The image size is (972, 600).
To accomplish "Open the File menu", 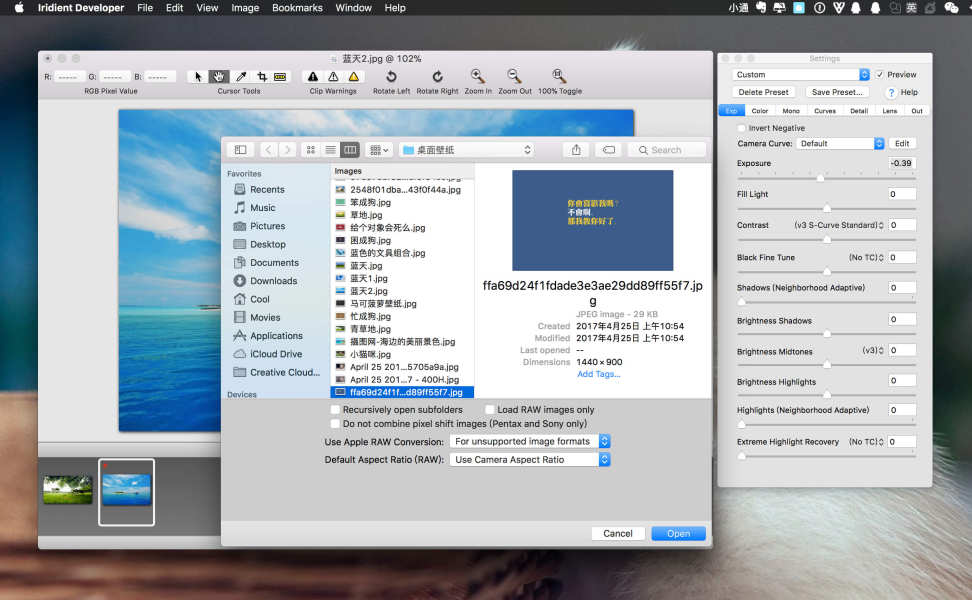I will tap(145, 7).
